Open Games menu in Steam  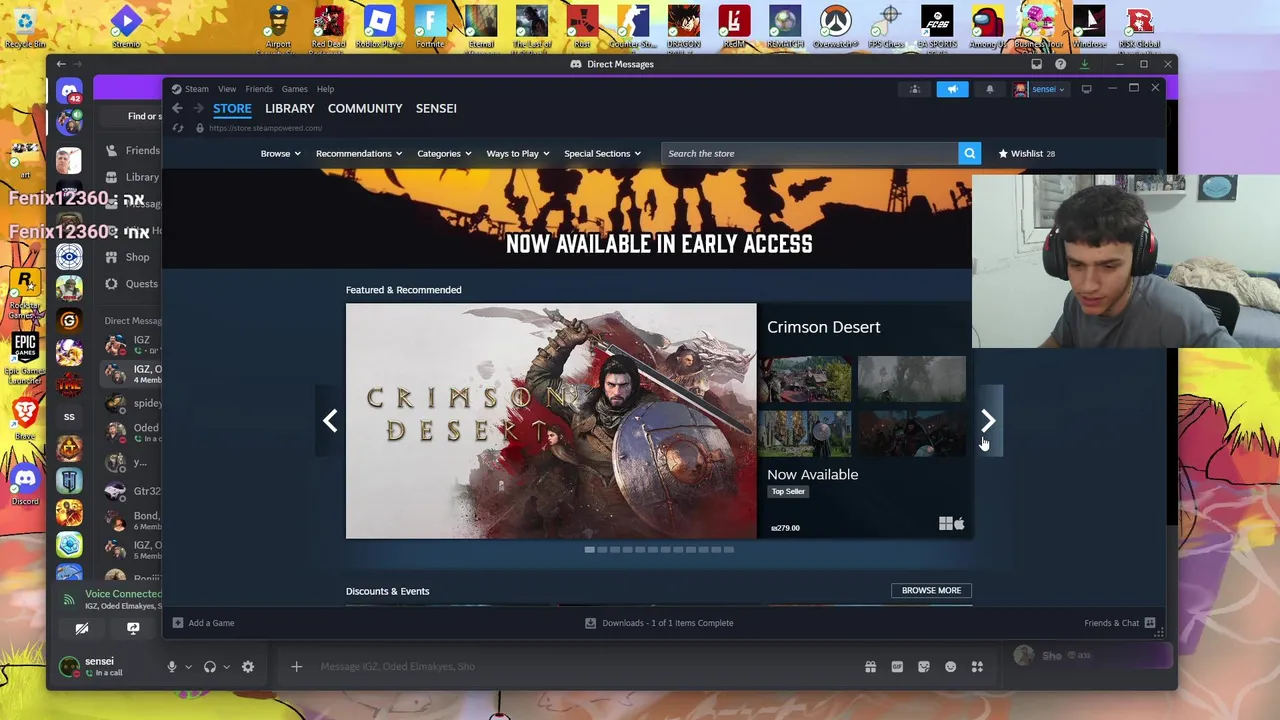[294, 89]
